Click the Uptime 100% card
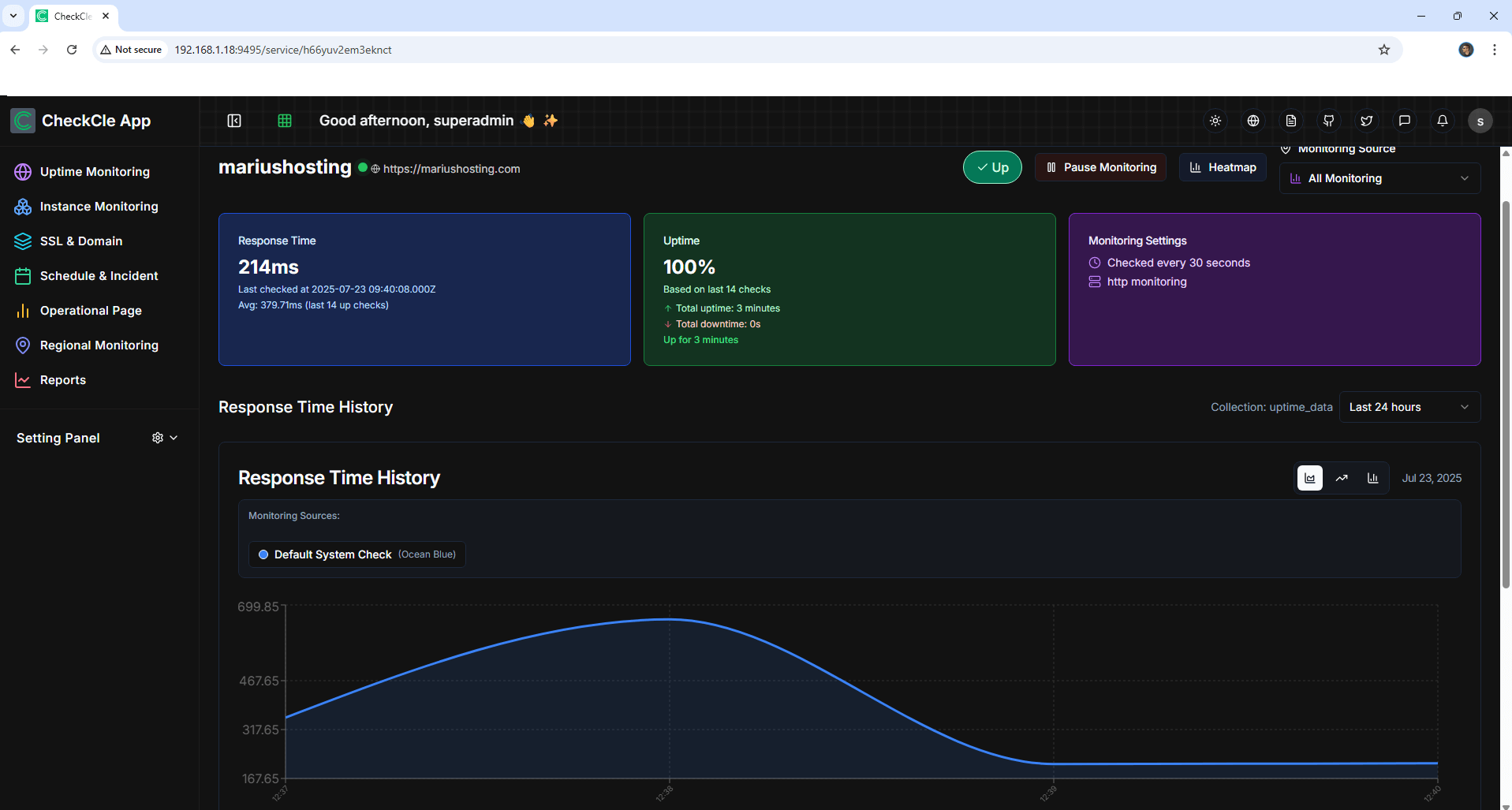The height and width of the screenshot is (810, 1512). [849, 289]
